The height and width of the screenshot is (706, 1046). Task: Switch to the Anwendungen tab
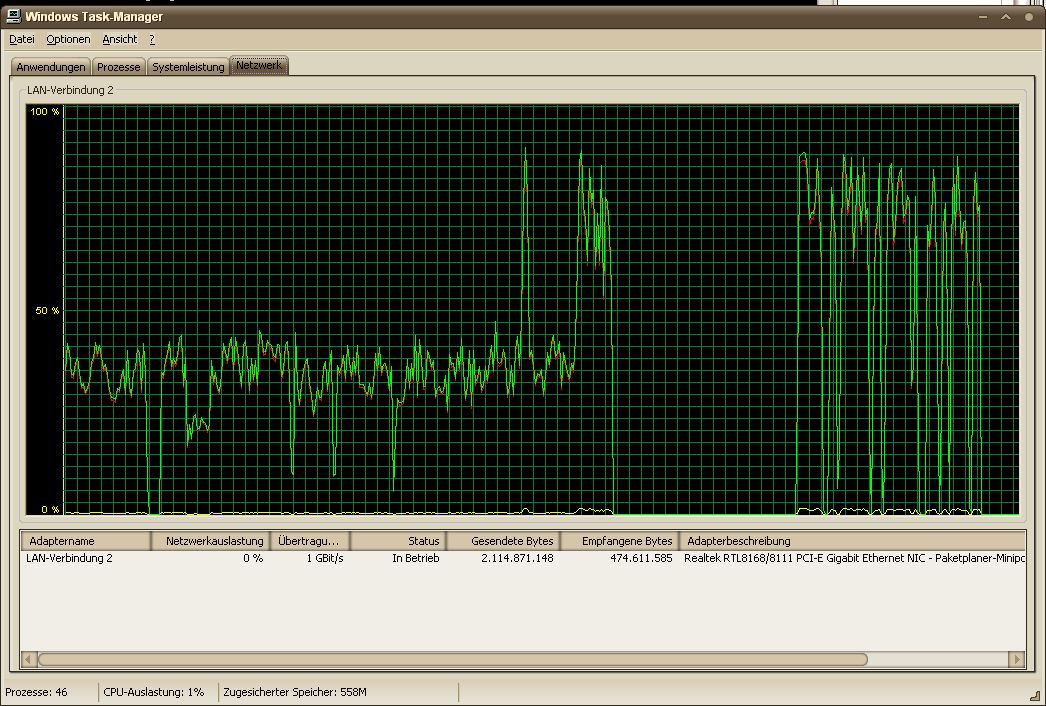point(51,67)
